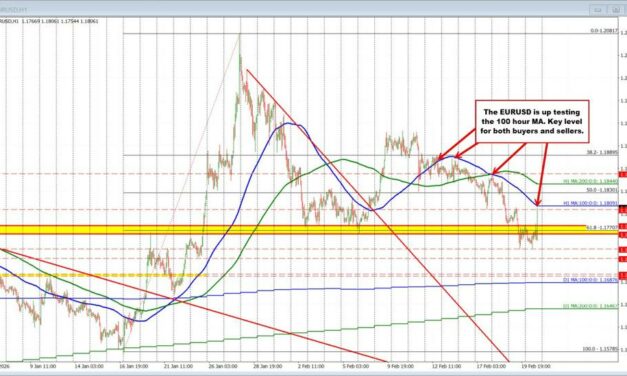
Task: Select the EURUSD,H1 price header text
Action: click(x=49, y=21)
